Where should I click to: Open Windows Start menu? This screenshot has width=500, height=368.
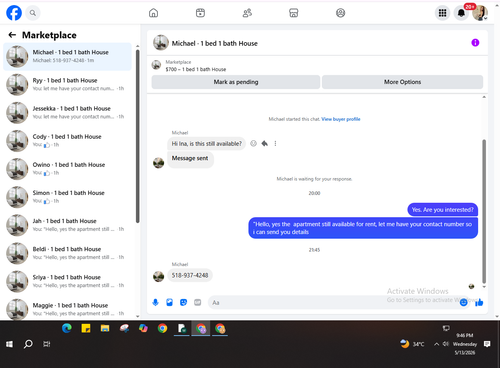(x=9, y=344)
